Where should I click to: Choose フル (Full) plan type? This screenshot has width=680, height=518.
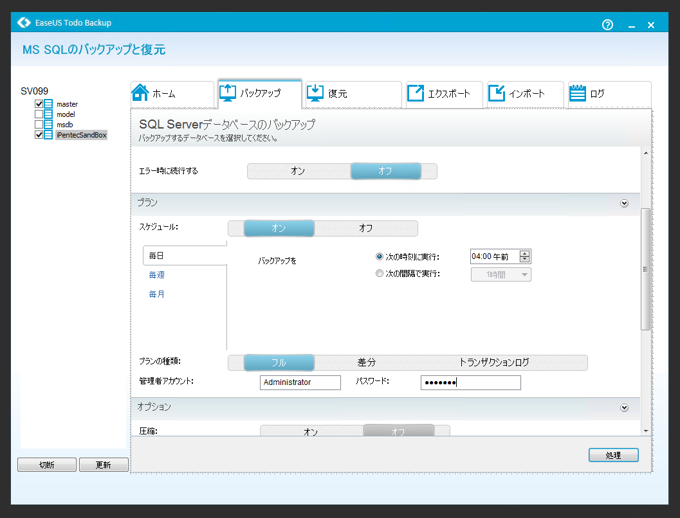tap(279, 362)
